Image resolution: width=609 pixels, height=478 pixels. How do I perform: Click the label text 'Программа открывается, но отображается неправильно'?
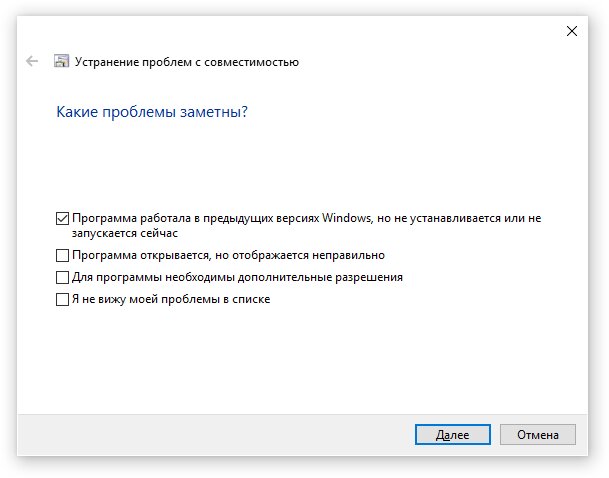tap(228, 256)
